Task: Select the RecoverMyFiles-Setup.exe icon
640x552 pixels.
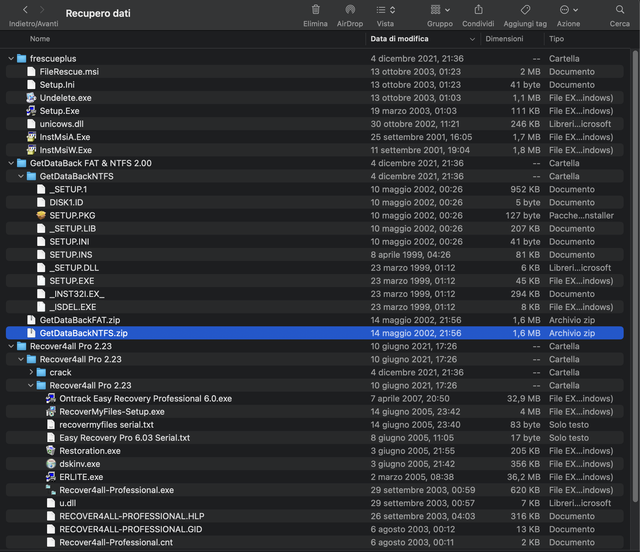Action: coord(51,412)
